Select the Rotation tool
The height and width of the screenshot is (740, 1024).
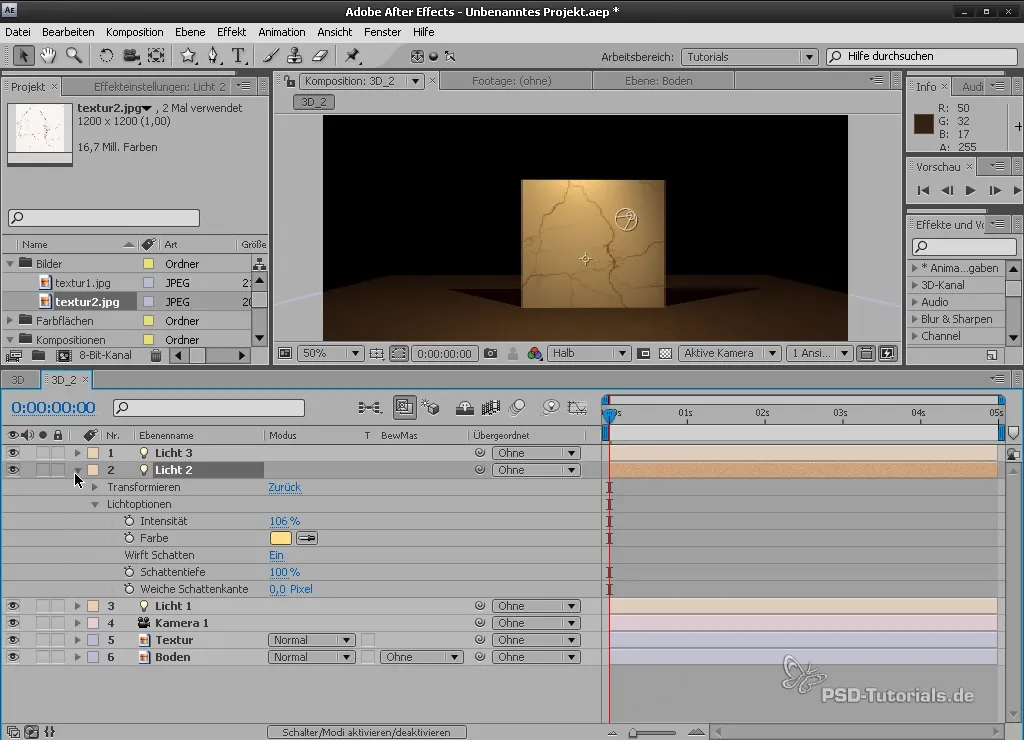tap(106, 56)
